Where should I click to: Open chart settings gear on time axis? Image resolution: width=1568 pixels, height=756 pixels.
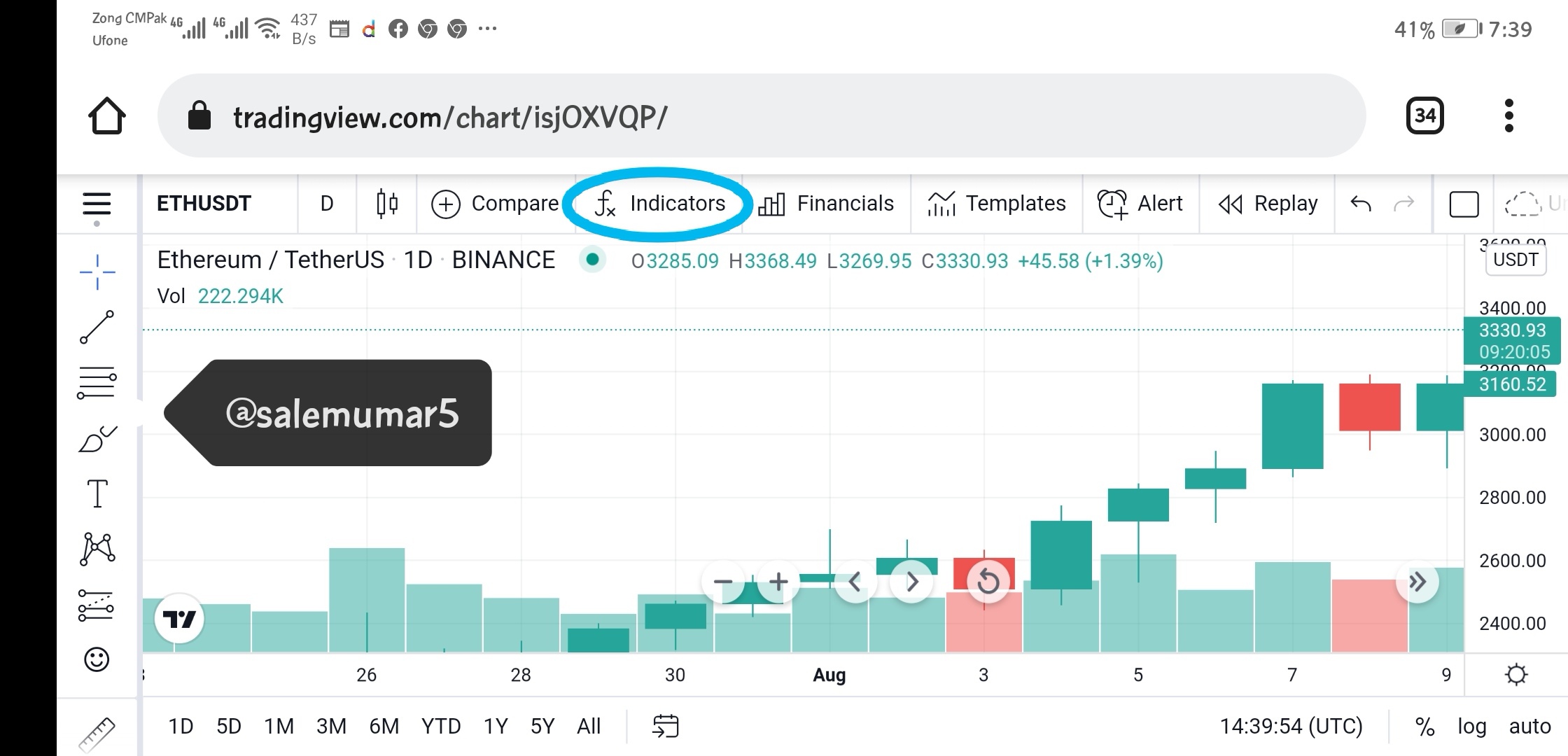click(x=1516, y=675)
